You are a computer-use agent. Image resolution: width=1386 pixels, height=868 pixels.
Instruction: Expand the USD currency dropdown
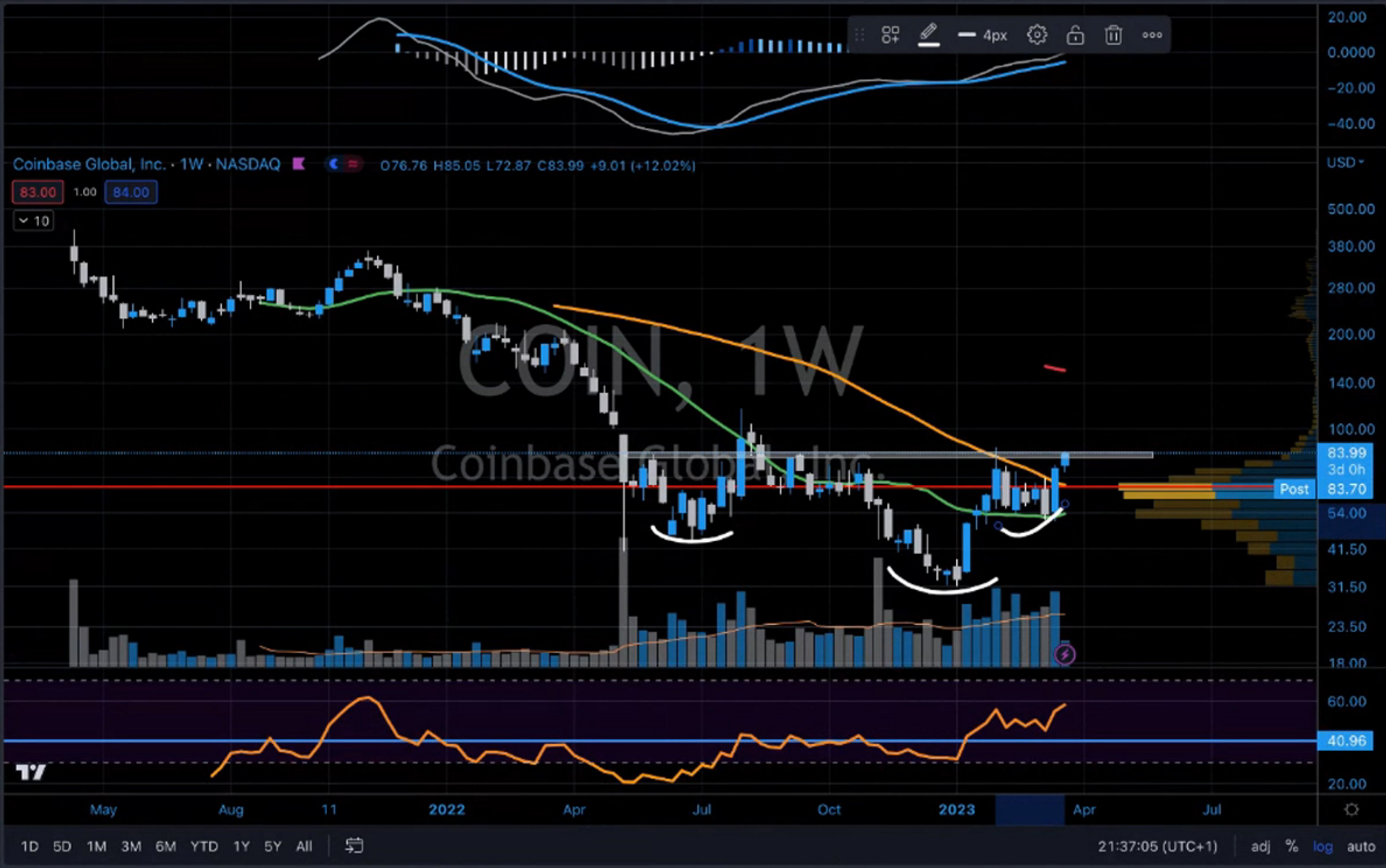click(x=1345, y=163)
